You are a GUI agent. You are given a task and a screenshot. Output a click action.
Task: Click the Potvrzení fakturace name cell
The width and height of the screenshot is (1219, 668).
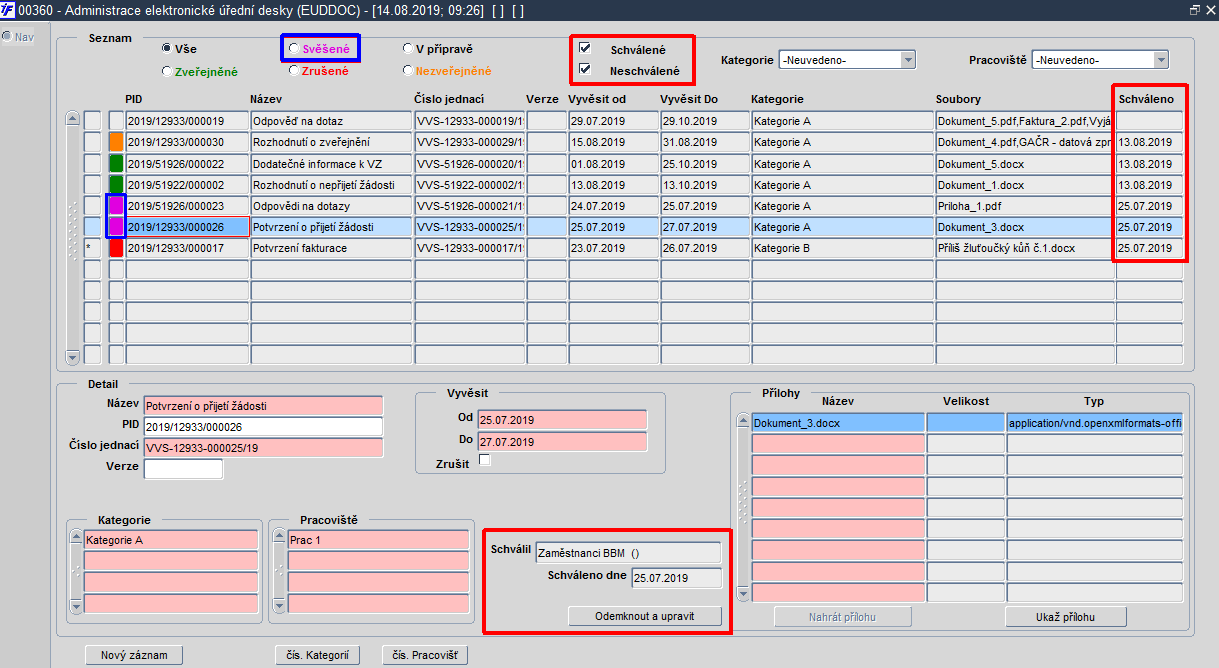point(331,247)
